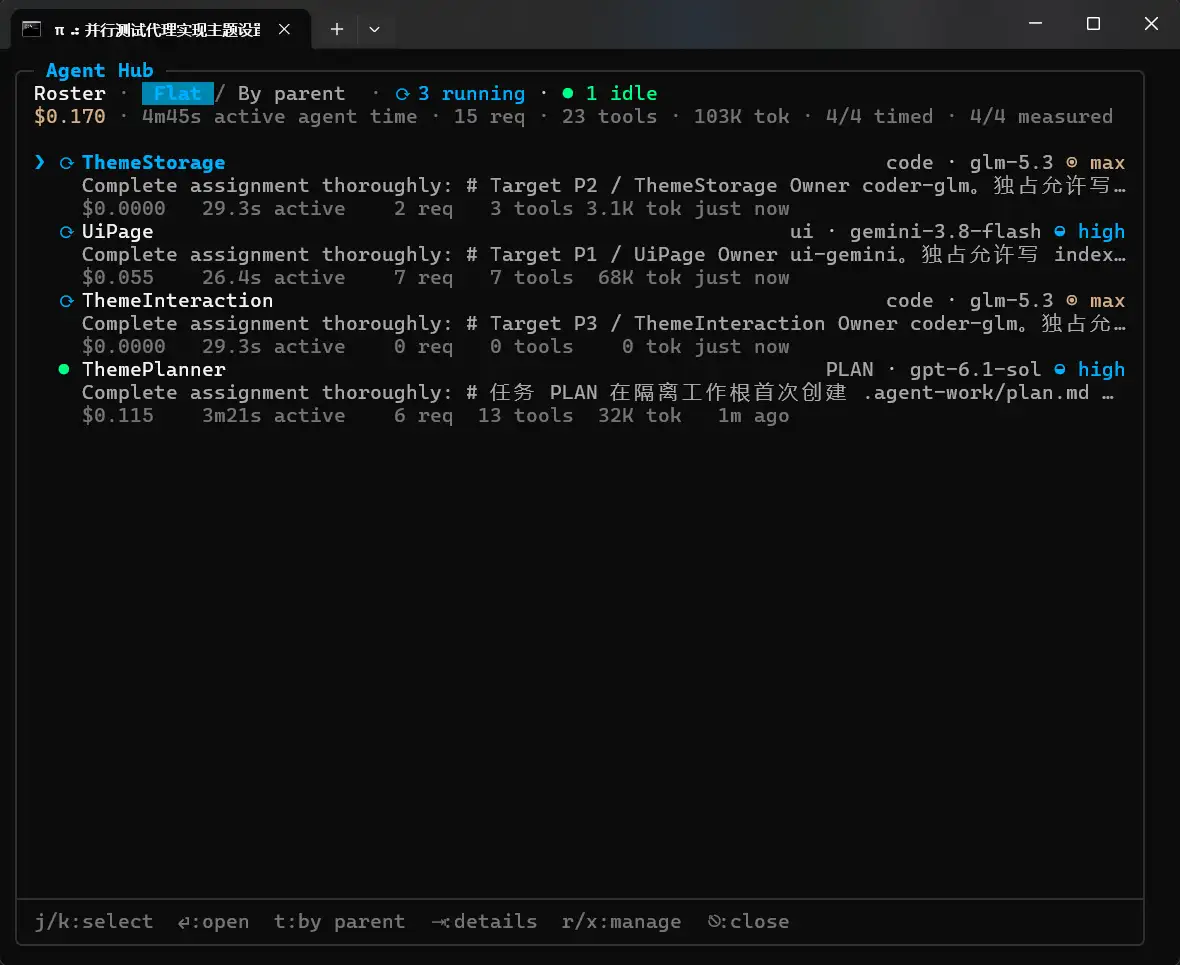Click ThemePlanner's '3m21s active' time
The image size is (1180, 965).
click(273, 416)
